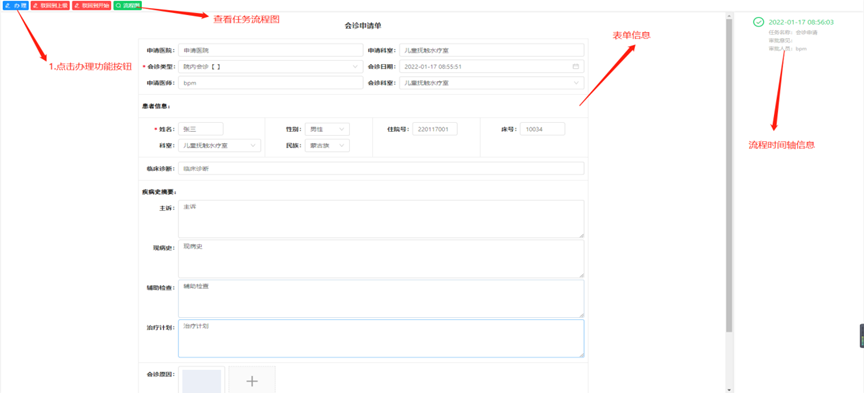
Task: Click the vertical scrollbar of form panel
Action: 729,176
